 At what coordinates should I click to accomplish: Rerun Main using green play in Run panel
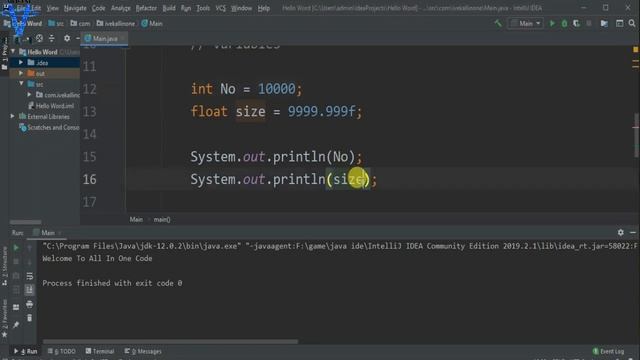click(x=16, y=247)
